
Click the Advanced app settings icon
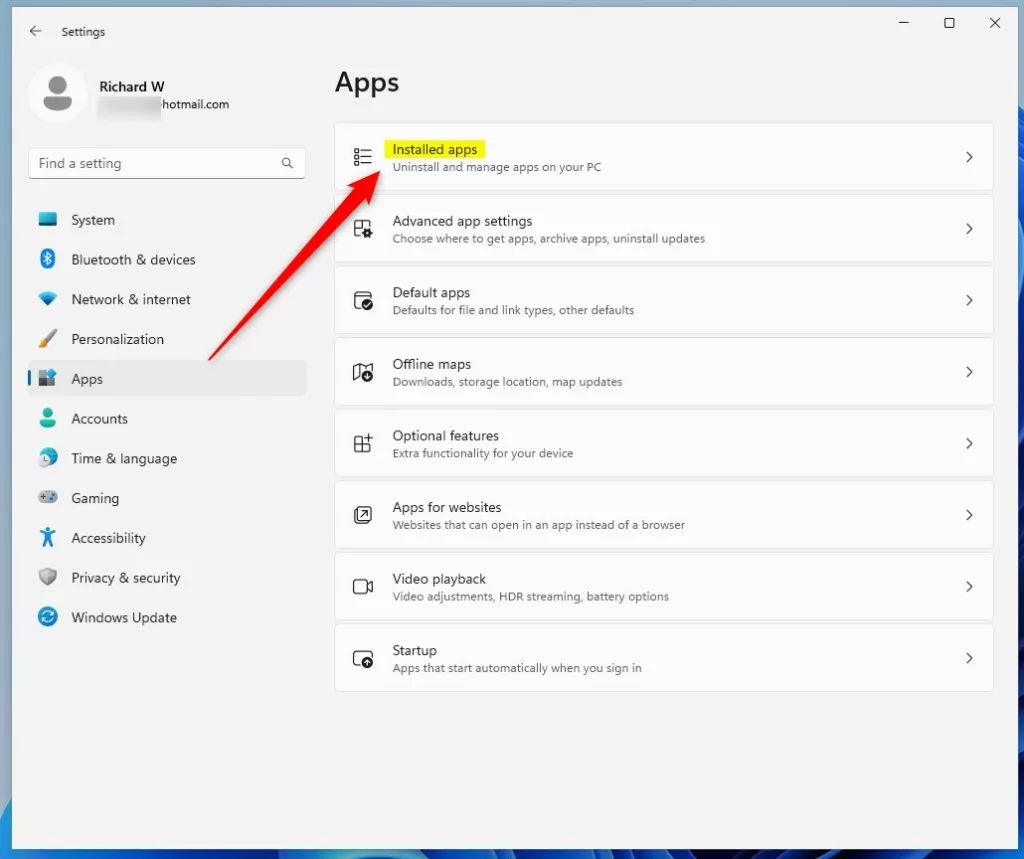(x=363, y=229)
